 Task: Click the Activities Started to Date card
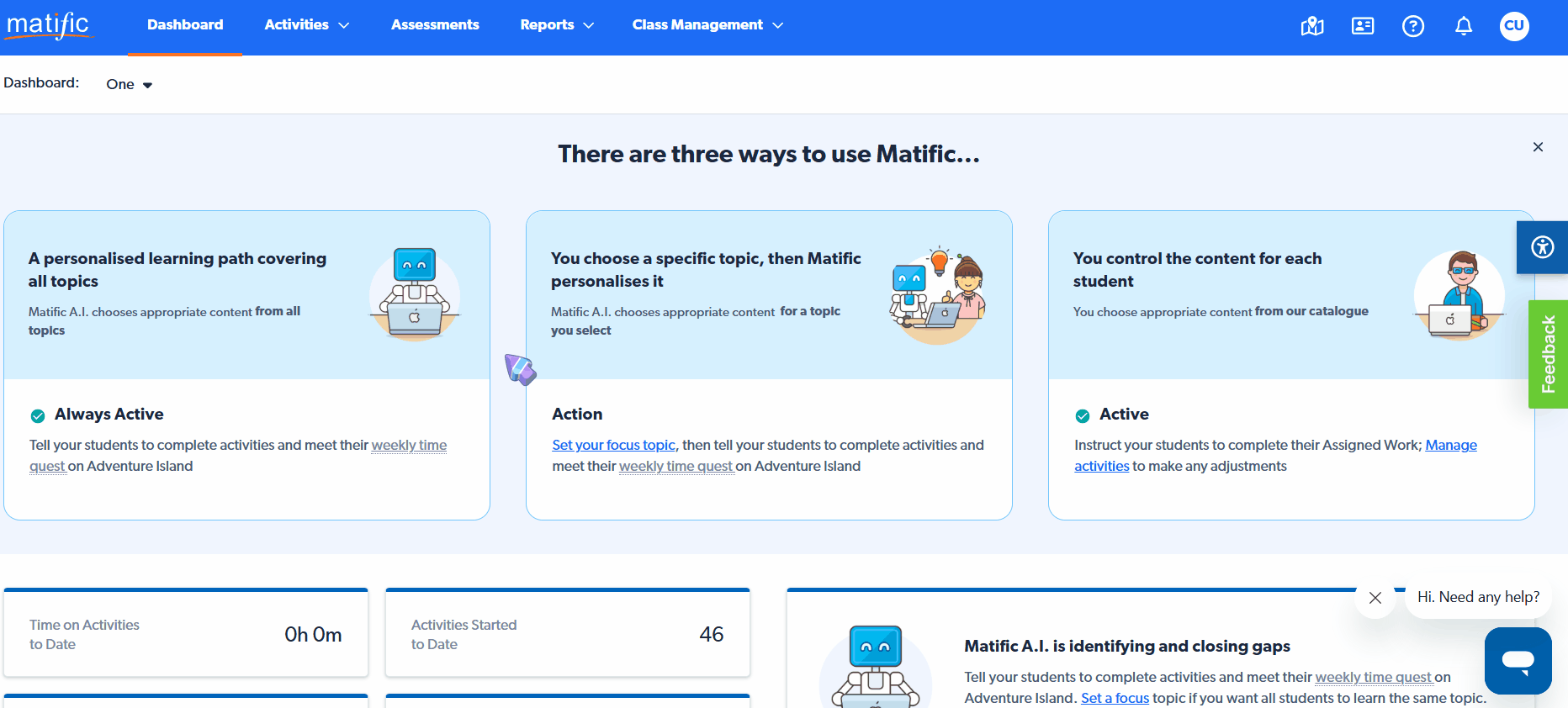pyautogui.click(x=567, y=634)
